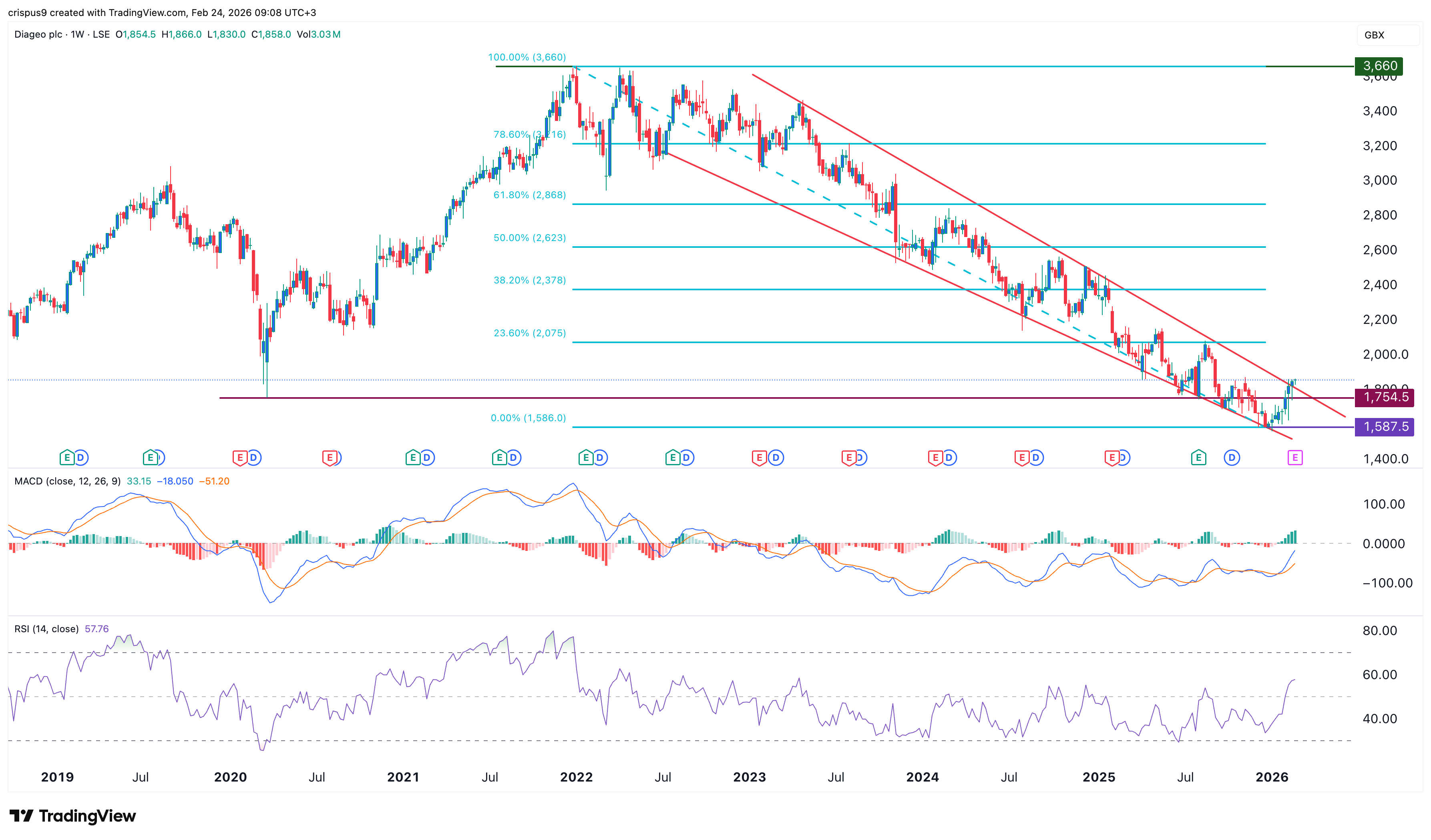Click the blue dividend D marker near 2022
Screen dimensions: 1431x840
[x=600, y=457]
